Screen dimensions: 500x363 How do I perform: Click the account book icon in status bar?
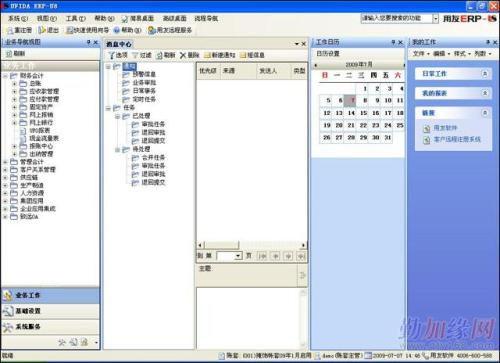(x=221, y=356)
